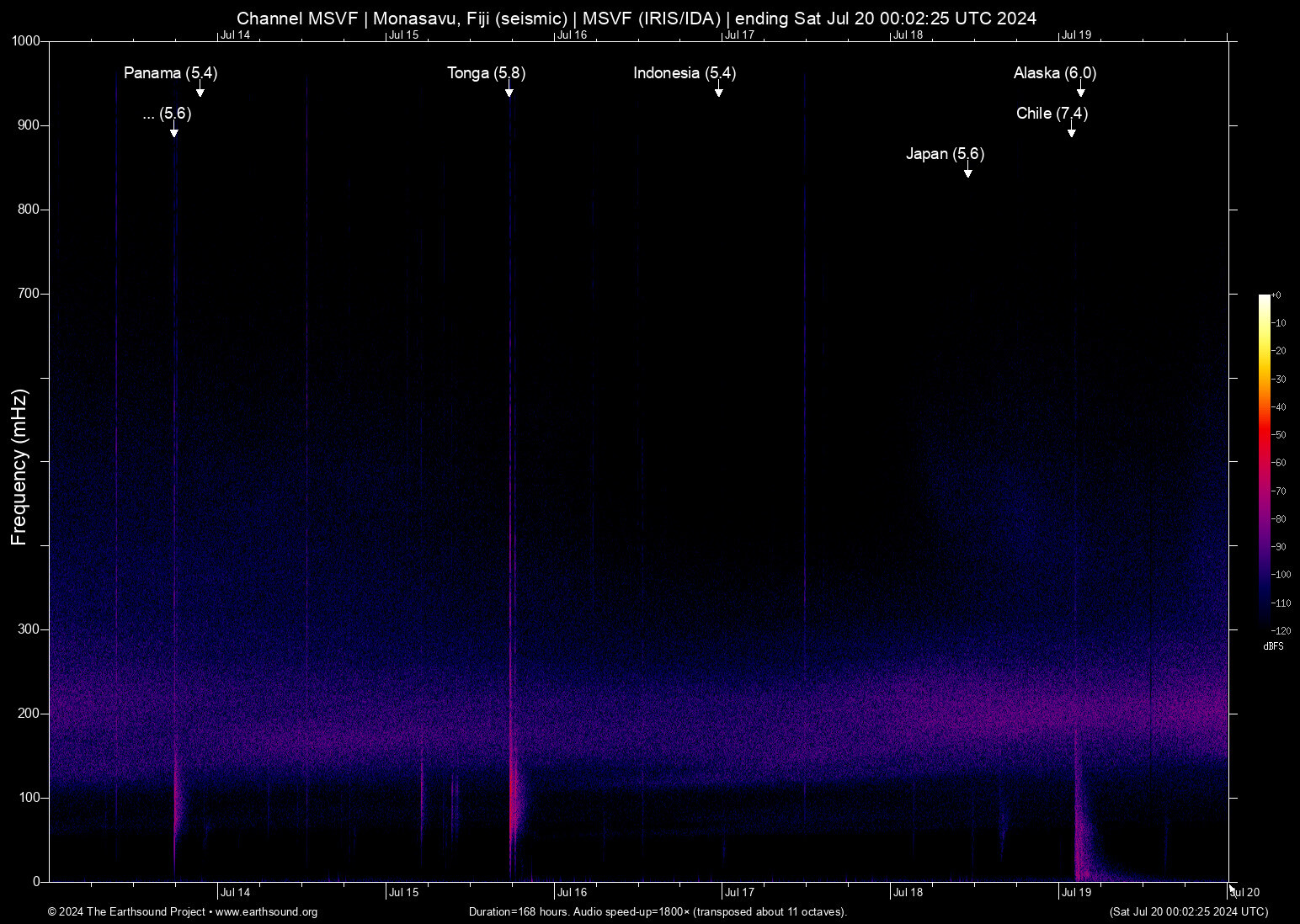Click the Japan (5.6) event label

tap(946, 154)
